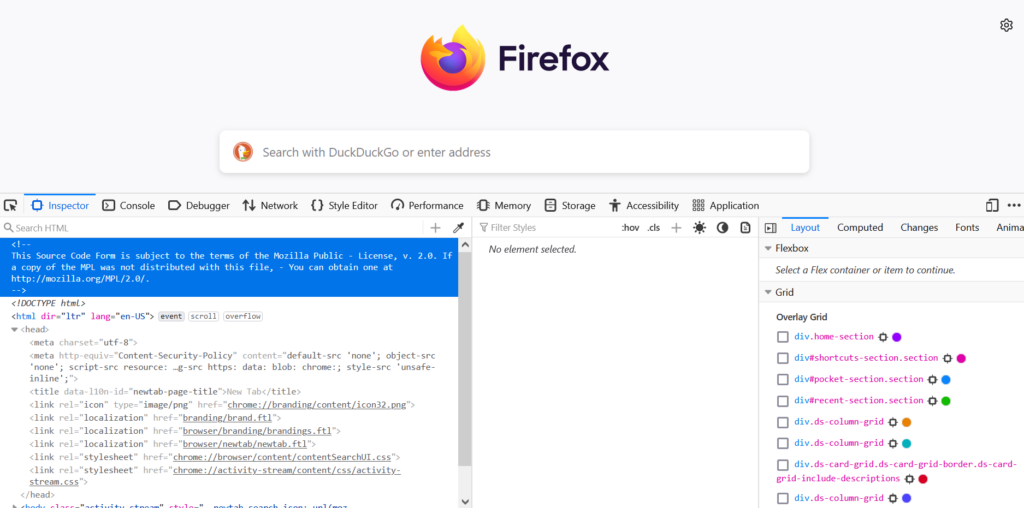Toggle responsive design mode icon
This screenshot has height=508, width=1024.
[992, 206]
